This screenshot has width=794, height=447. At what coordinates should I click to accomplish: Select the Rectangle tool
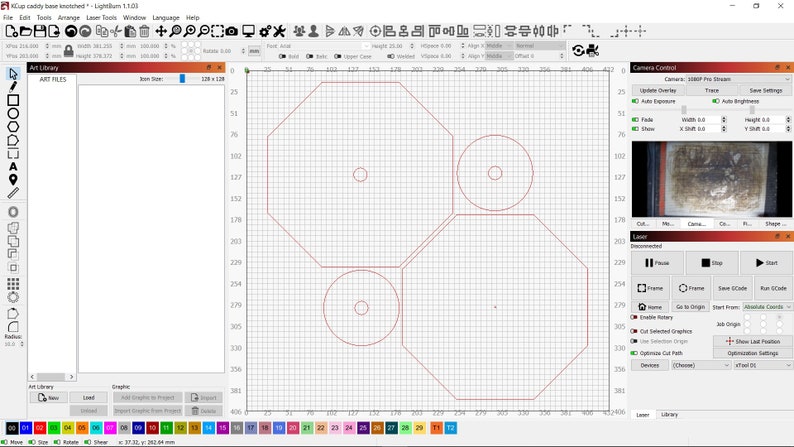point(13,100)
